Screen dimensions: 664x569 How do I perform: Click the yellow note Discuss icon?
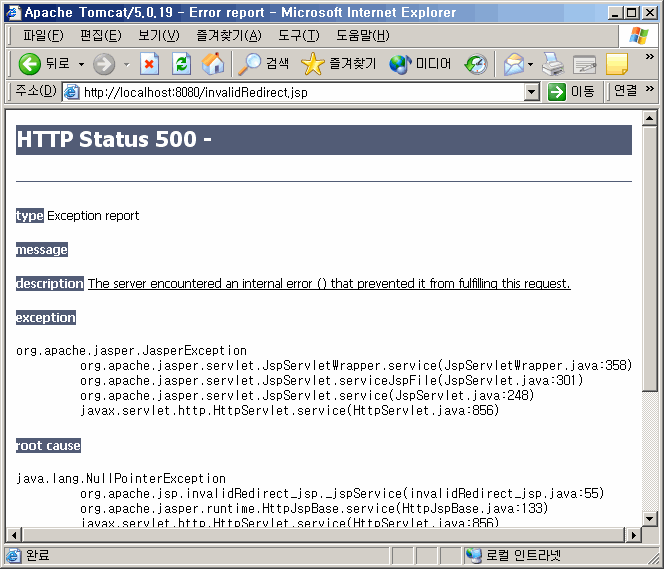(x=617, y=64)
